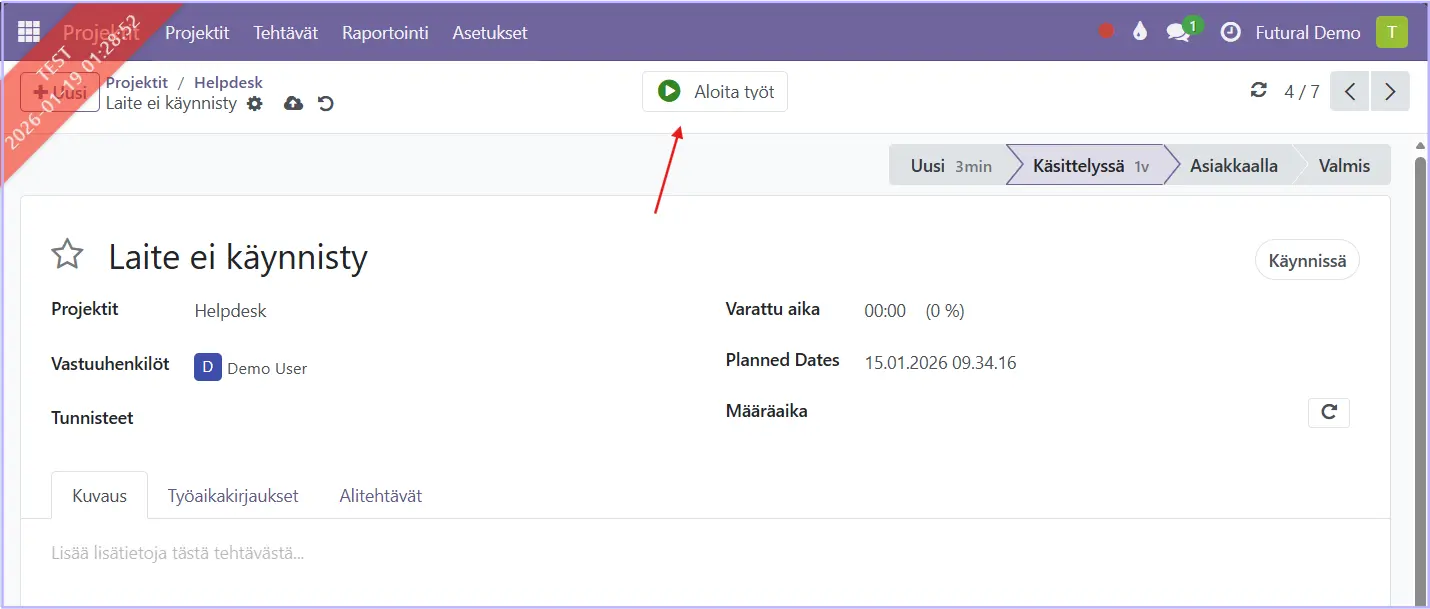Go to the next record arrow
The width and height of the screenshot is (1430, 609).
click(1390, 92)
